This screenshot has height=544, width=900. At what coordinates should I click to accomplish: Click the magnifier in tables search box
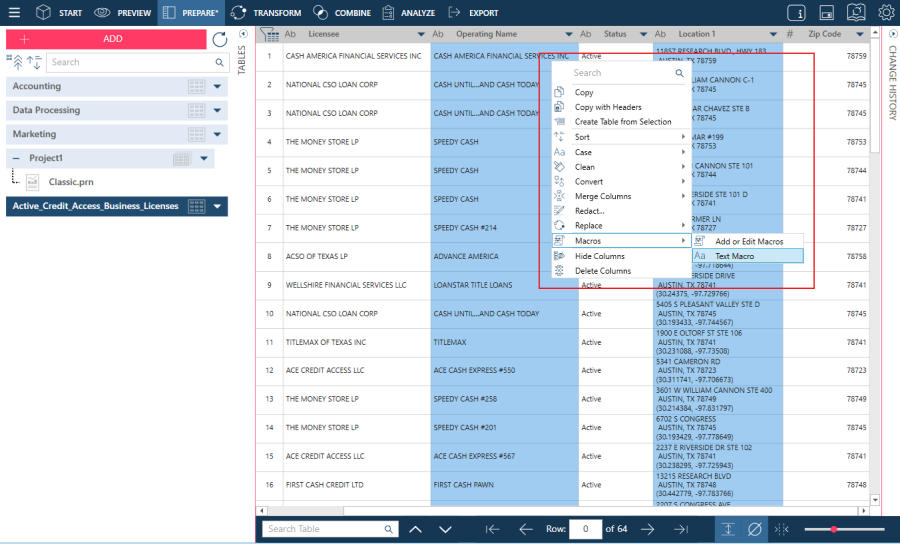coord(219,62)
